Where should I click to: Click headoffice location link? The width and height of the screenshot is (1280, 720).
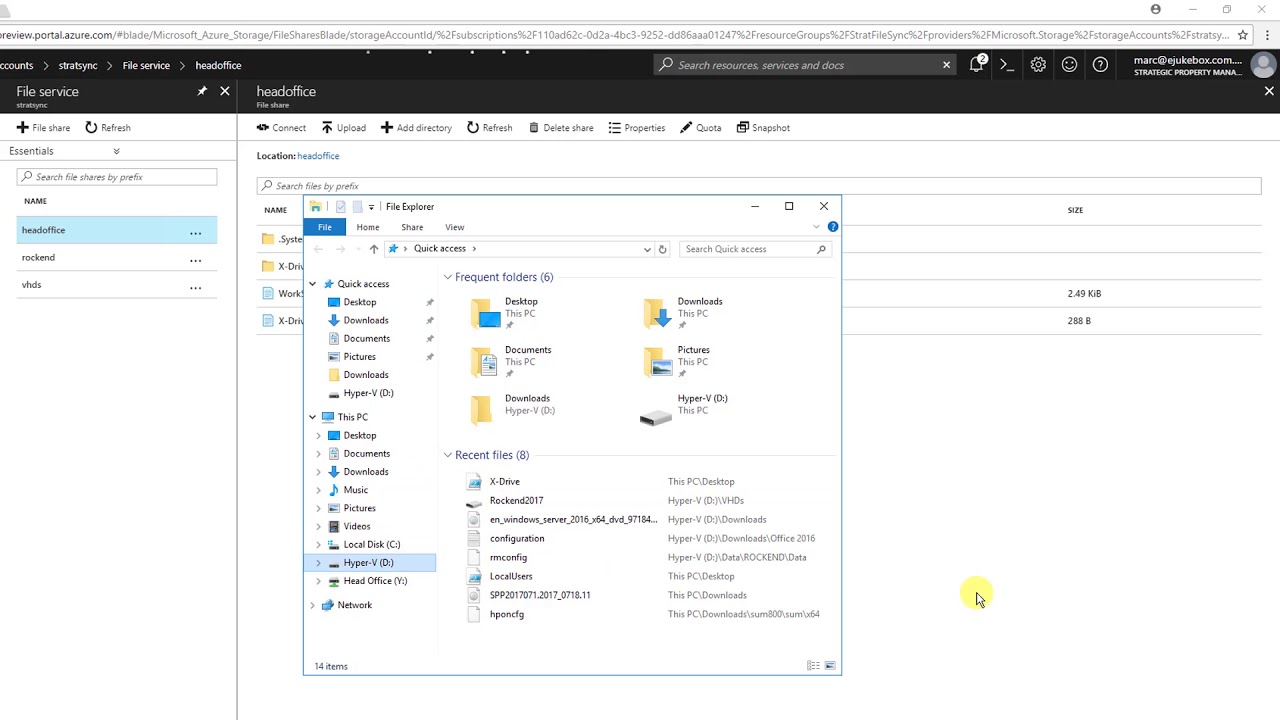318,156
